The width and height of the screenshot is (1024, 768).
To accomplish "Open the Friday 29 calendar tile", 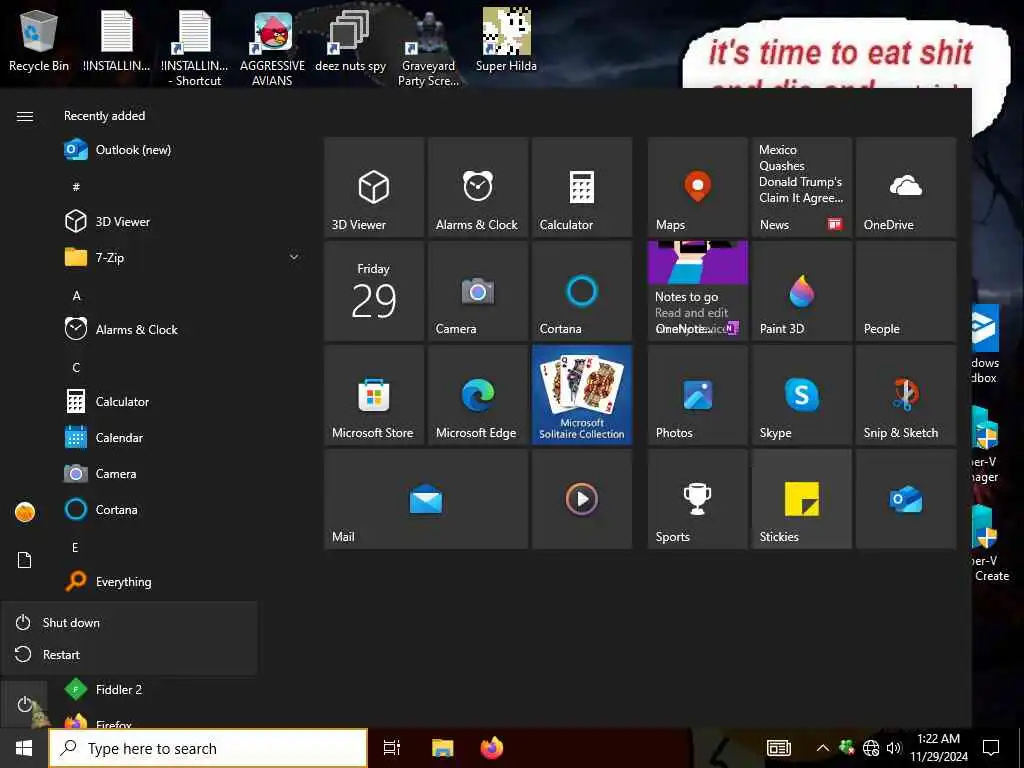I will [x=374, y=291].
